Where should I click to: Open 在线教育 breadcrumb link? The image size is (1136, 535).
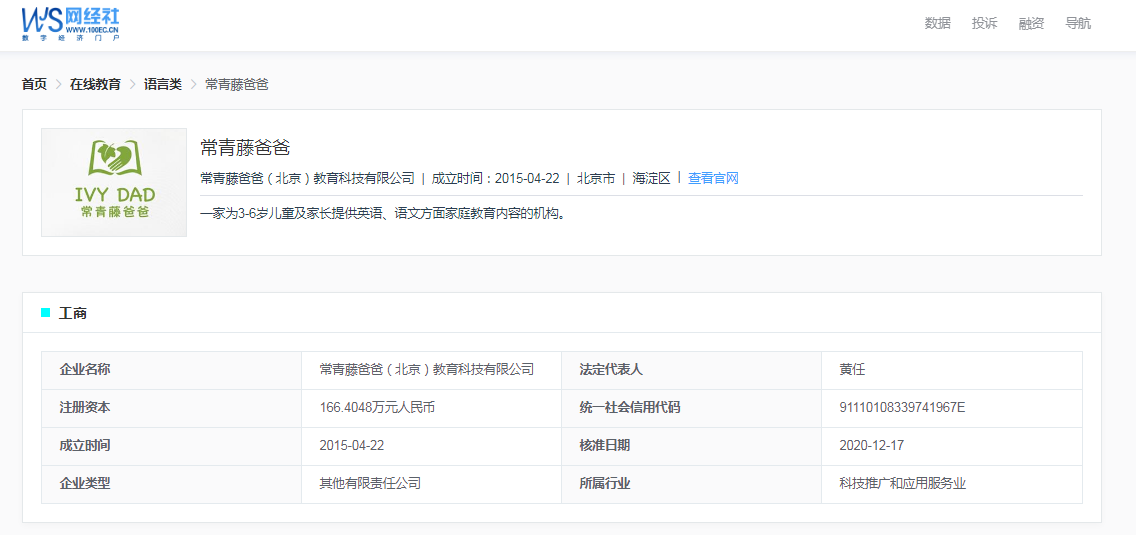click(x=96, y=84)
